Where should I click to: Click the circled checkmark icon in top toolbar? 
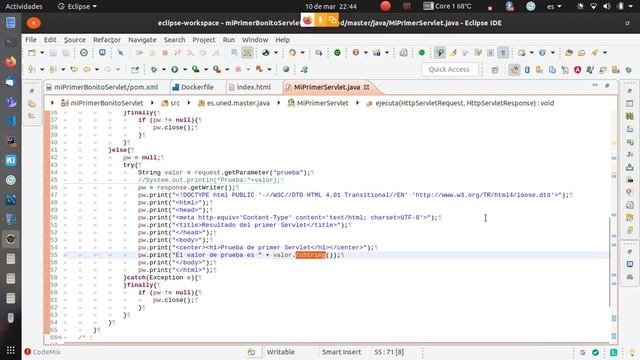pos(84,53)
